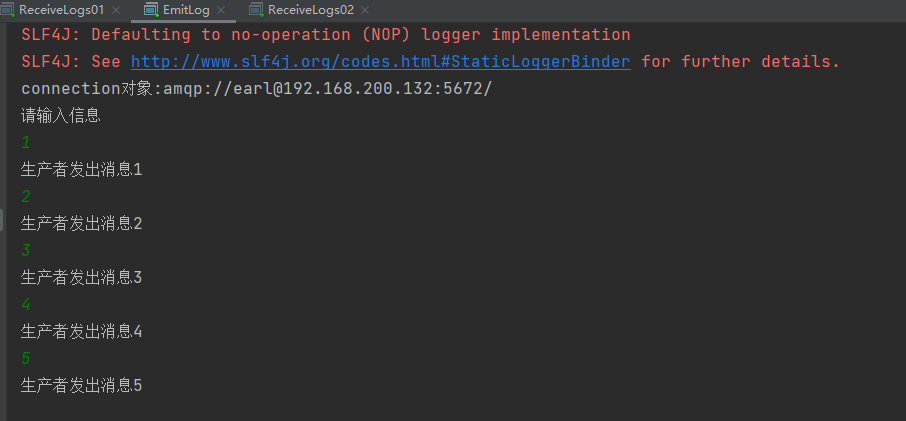The width and height of the screenshot is (906, 421).
Task: Click the green input value 2
Action: click(25, 196)
